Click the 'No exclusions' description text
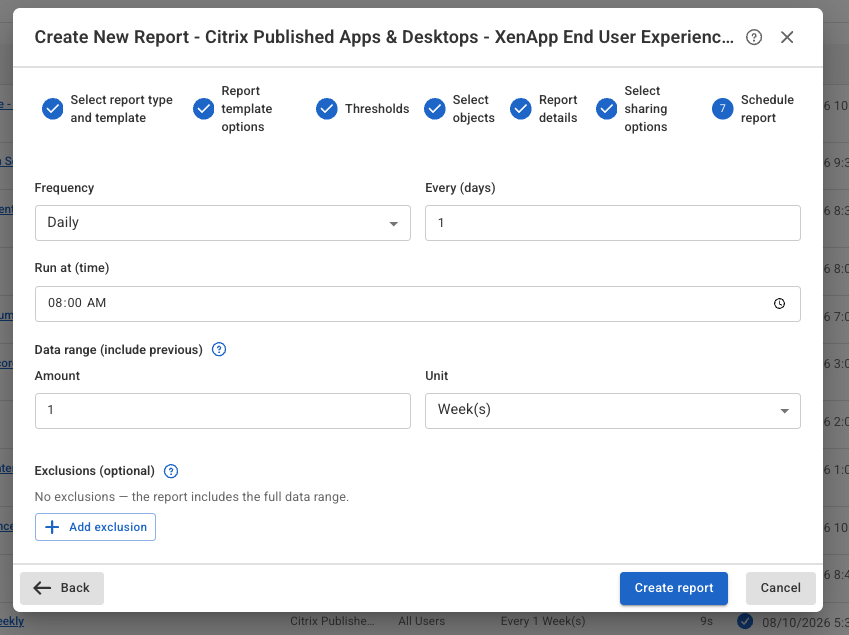849x635 pixels. pos(192,497)
